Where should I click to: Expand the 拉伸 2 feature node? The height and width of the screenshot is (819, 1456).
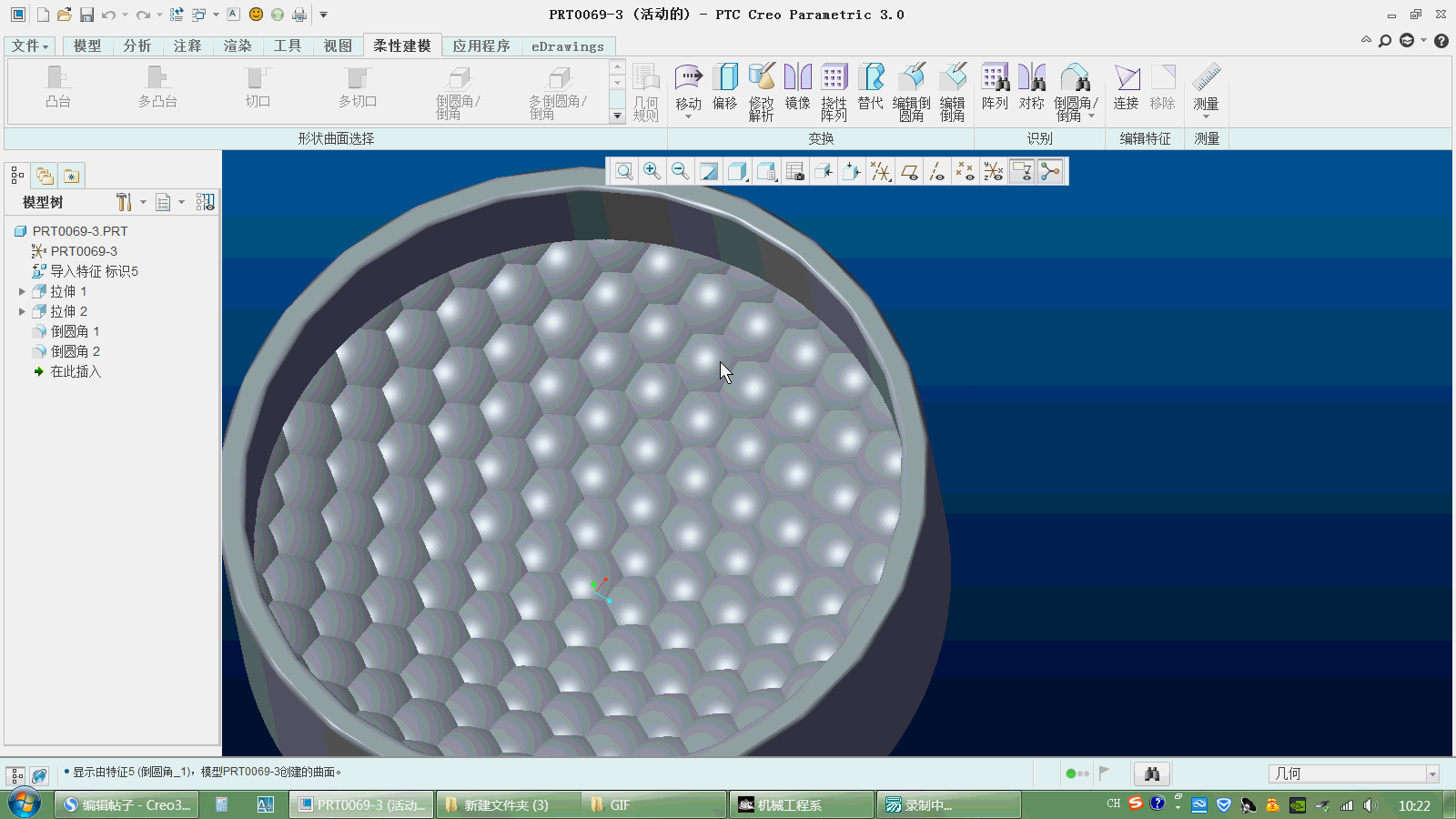[22, 311]
